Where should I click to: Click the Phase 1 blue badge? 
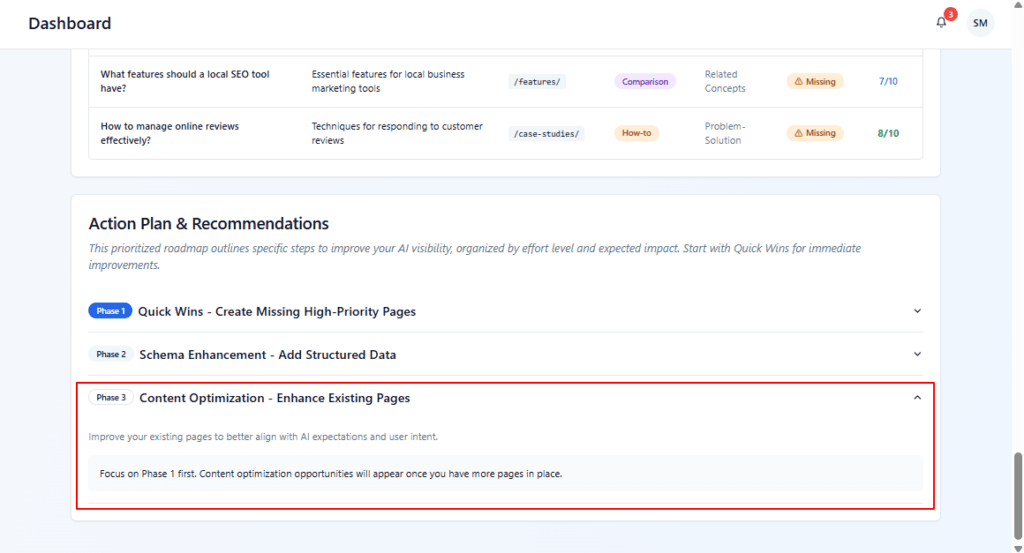tap(110, 311)
